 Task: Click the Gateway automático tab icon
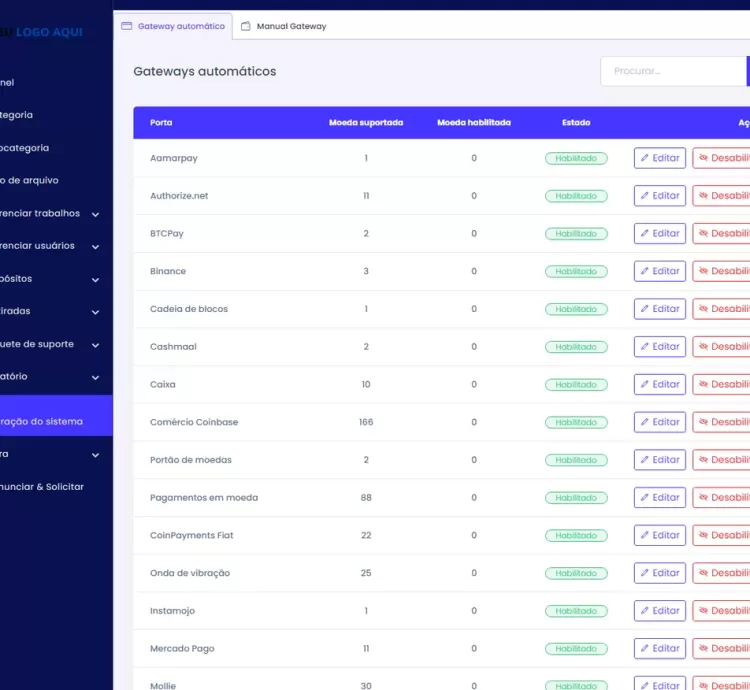127,26
